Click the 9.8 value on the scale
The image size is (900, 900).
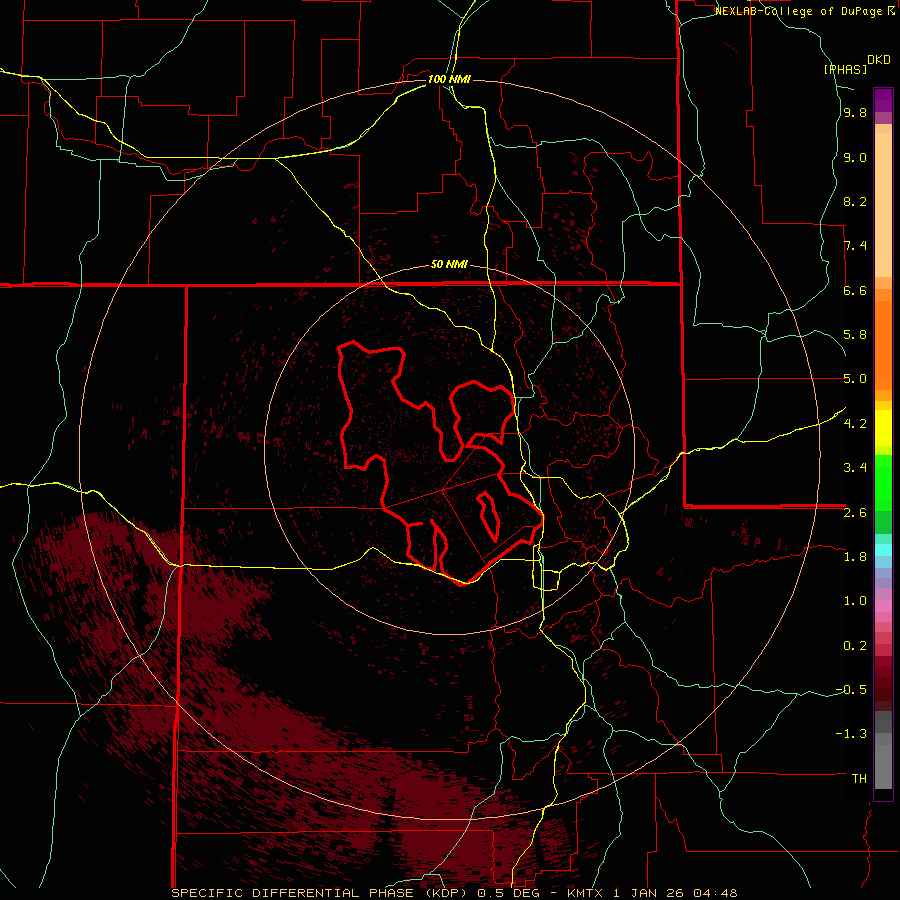(855, 113)
